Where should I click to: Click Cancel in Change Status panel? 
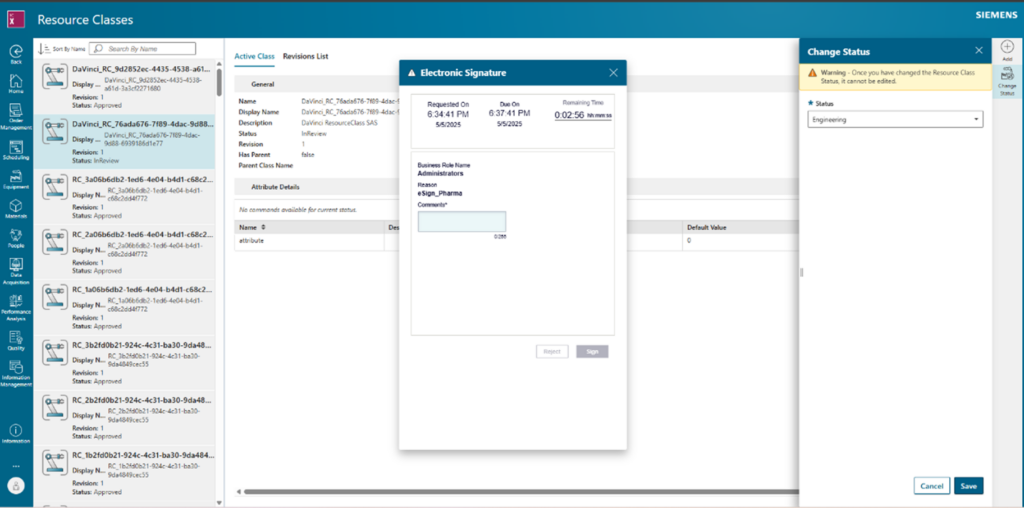(x=931, y=486)
